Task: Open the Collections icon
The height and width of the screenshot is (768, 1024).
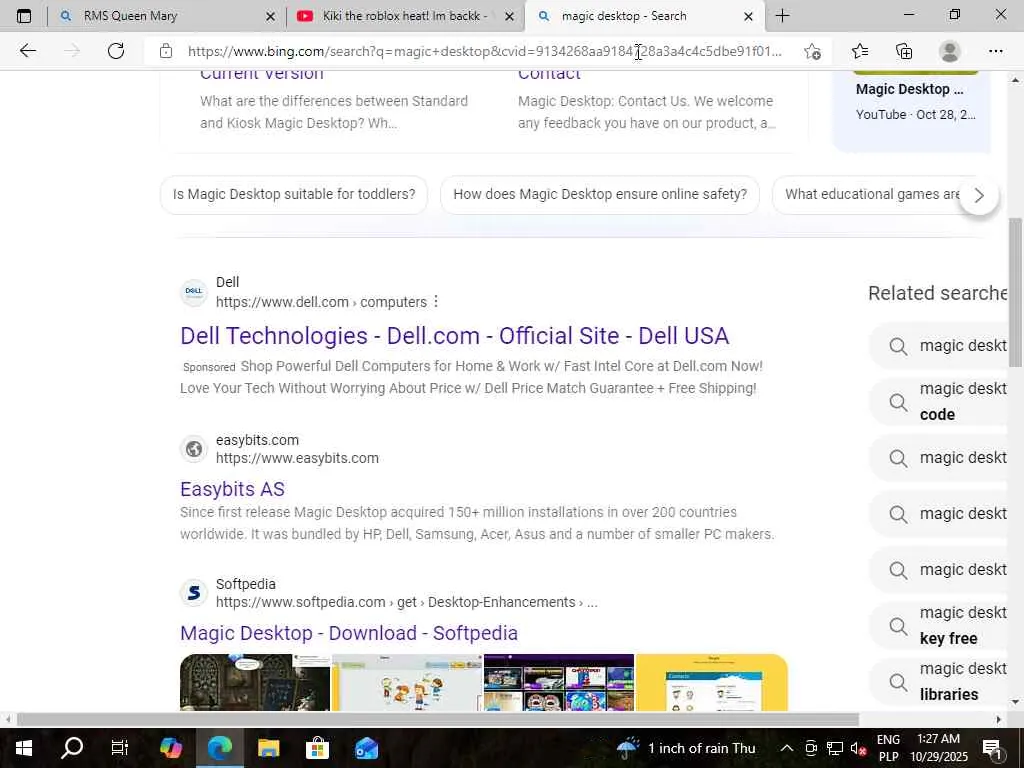Action: point(904,51)
